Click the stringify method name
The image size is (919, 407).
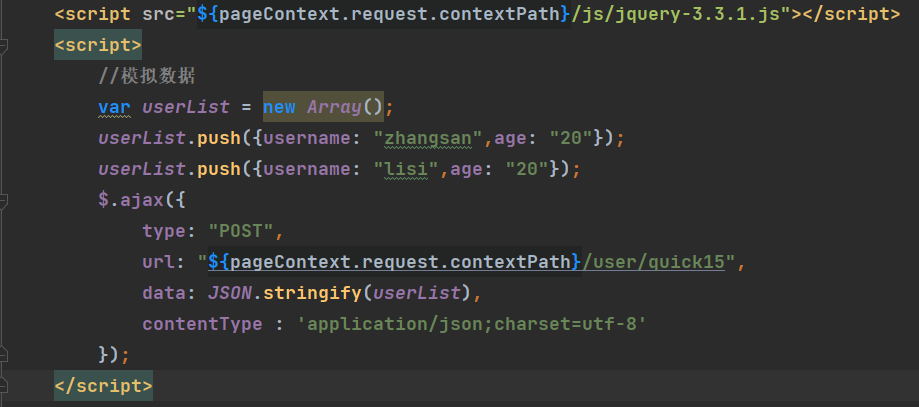312,293
